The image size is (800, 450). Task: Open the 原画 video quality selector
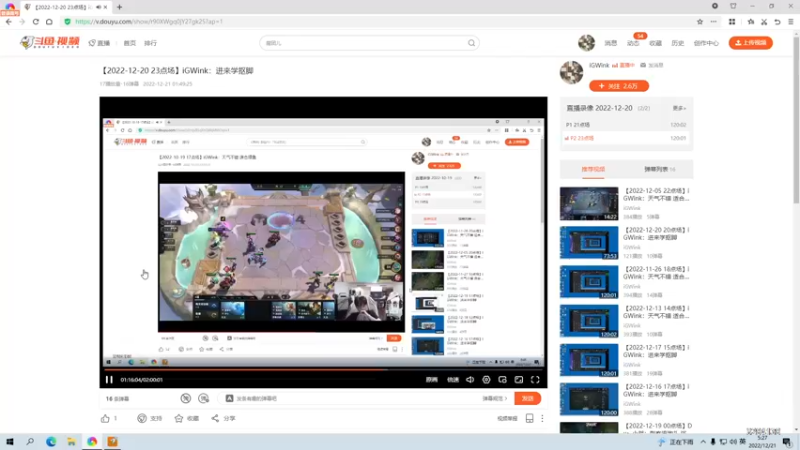coord(432,380)
